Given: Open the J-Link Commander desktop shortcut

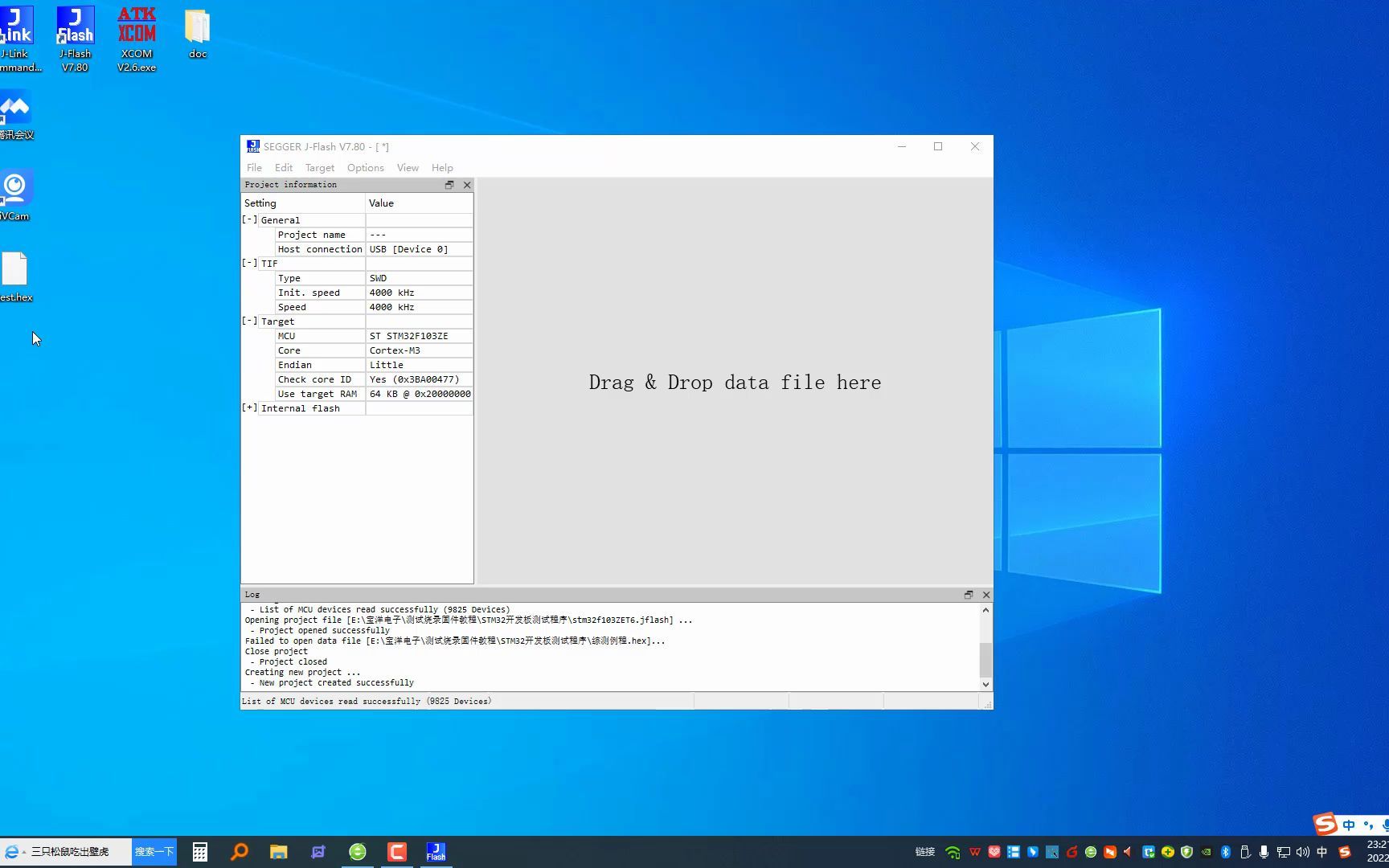Looking at the screenshot, I should (16, 39).
